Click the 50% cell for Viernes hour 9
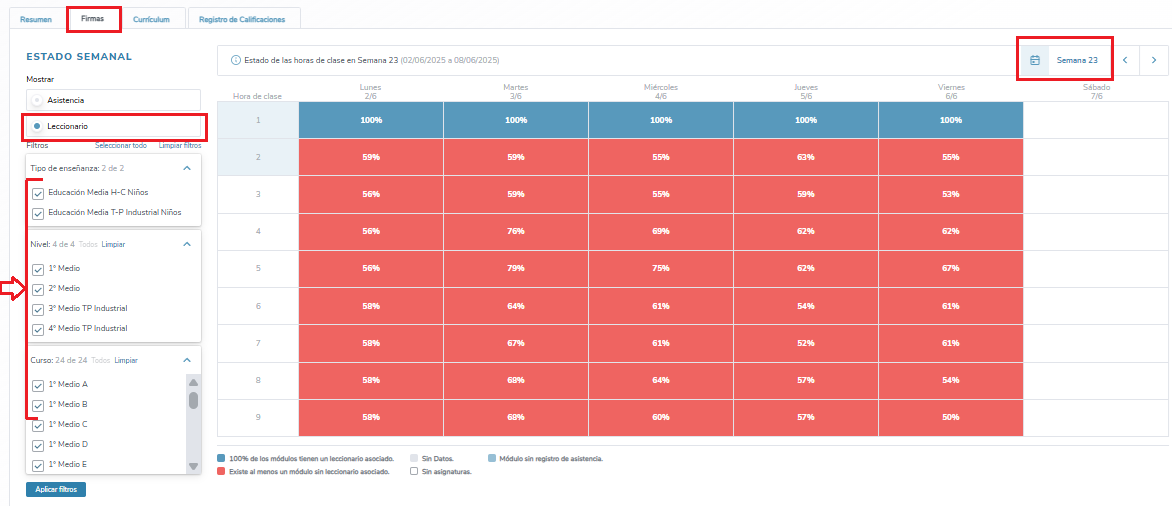 [x=951, y=418]
